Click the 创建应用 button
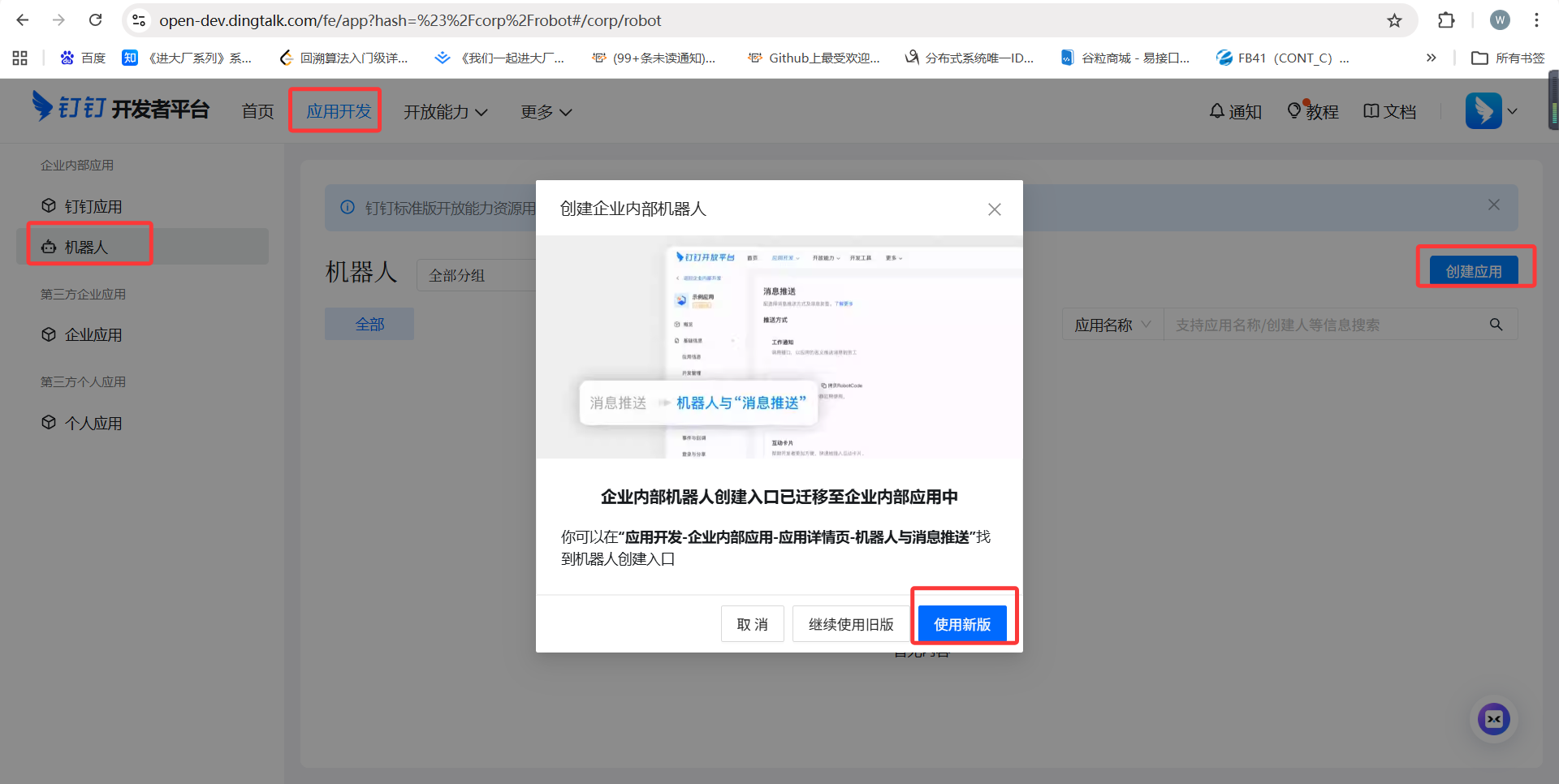Screen dimensions: 1559x784 1474,271
